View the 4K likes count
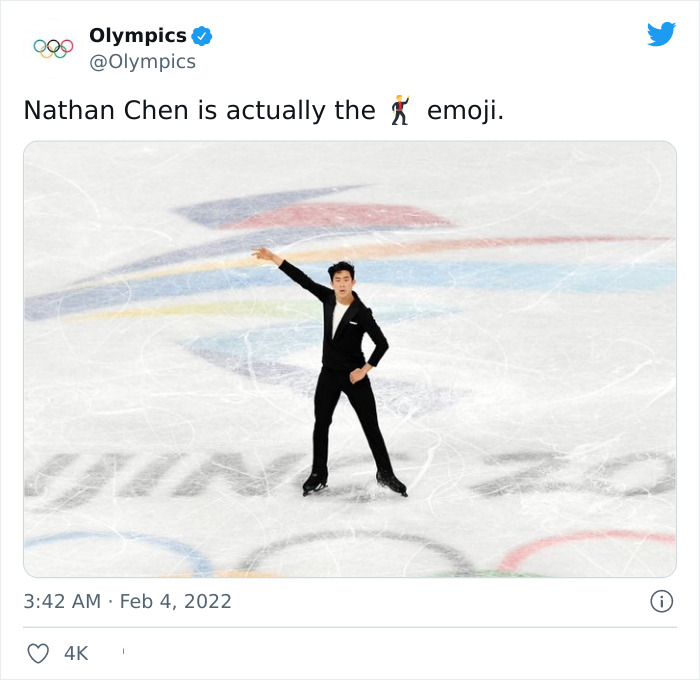The image size is (700, 680). 76,654
